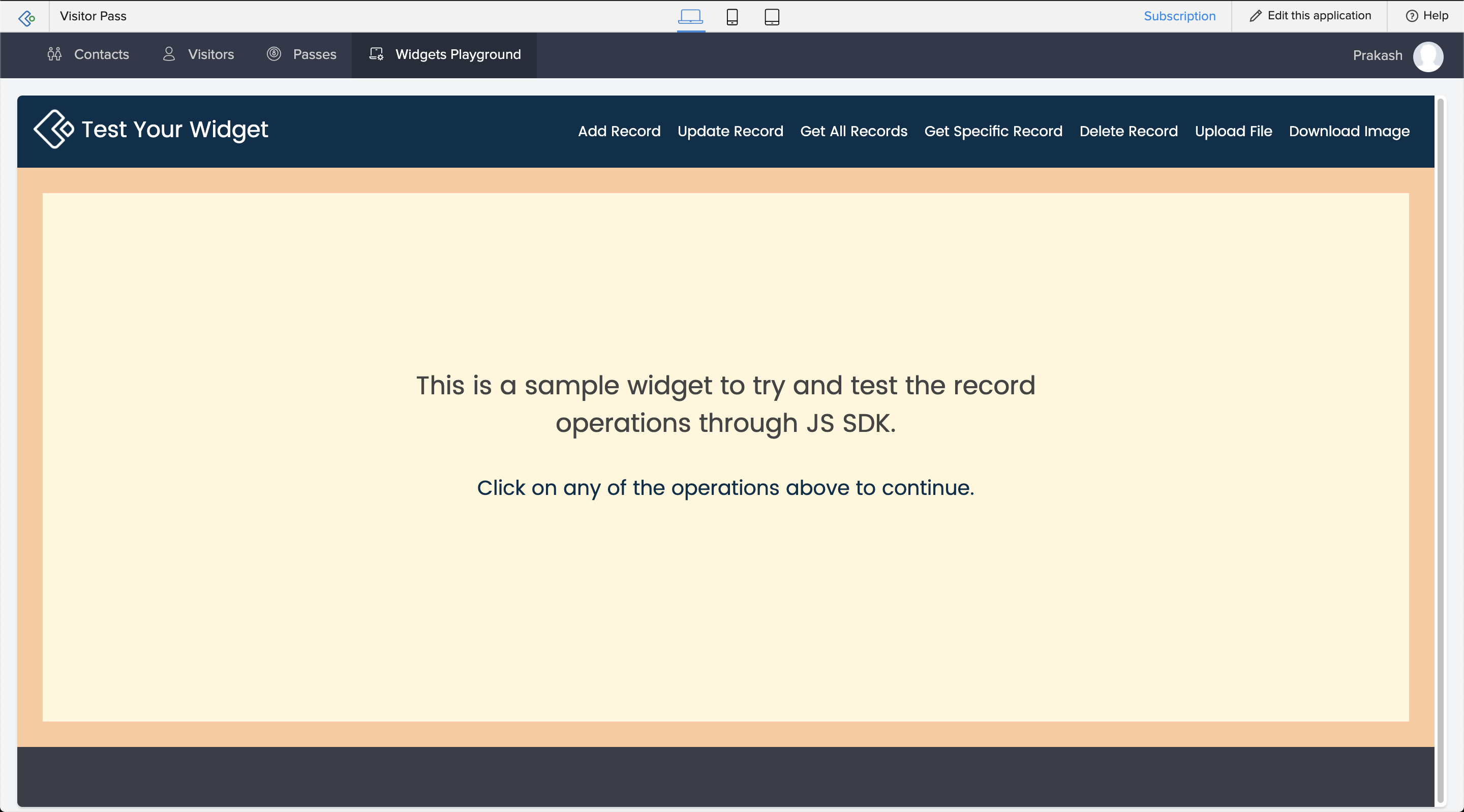
Task: Click the Test Your Widget diamond logo
Action: [x=53, y=130]
